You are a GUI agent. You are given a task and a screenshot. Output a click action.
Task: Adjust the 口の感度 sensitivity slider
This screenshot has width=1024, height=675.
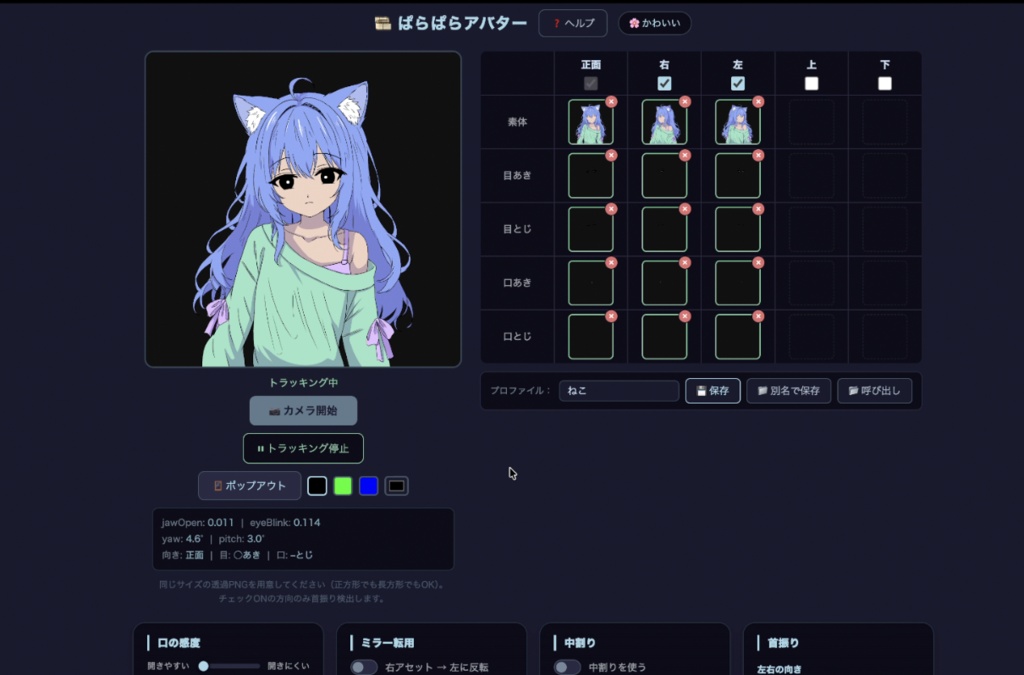click(229, 666)
